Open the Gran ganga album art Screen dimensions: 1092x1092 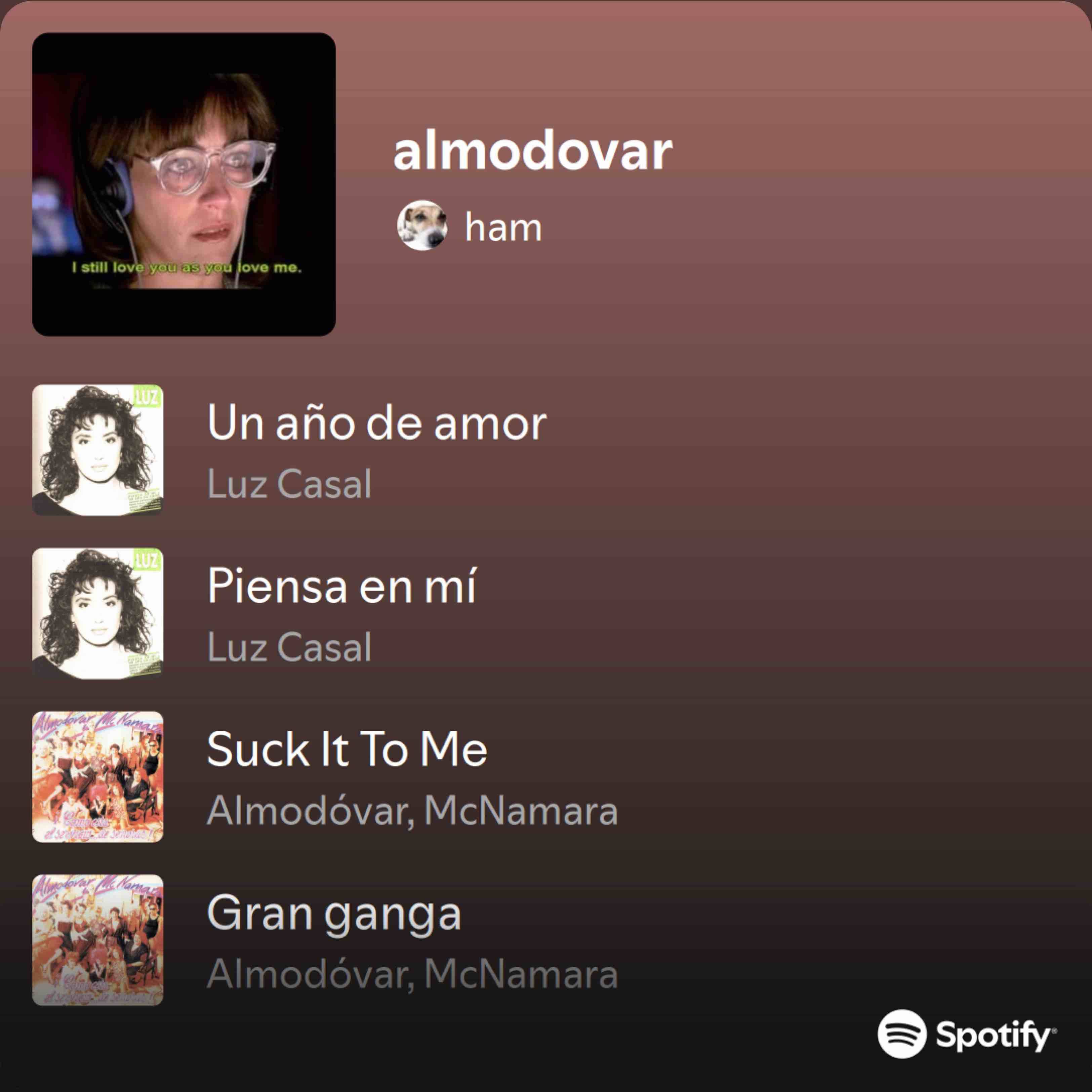click(98, 940)
